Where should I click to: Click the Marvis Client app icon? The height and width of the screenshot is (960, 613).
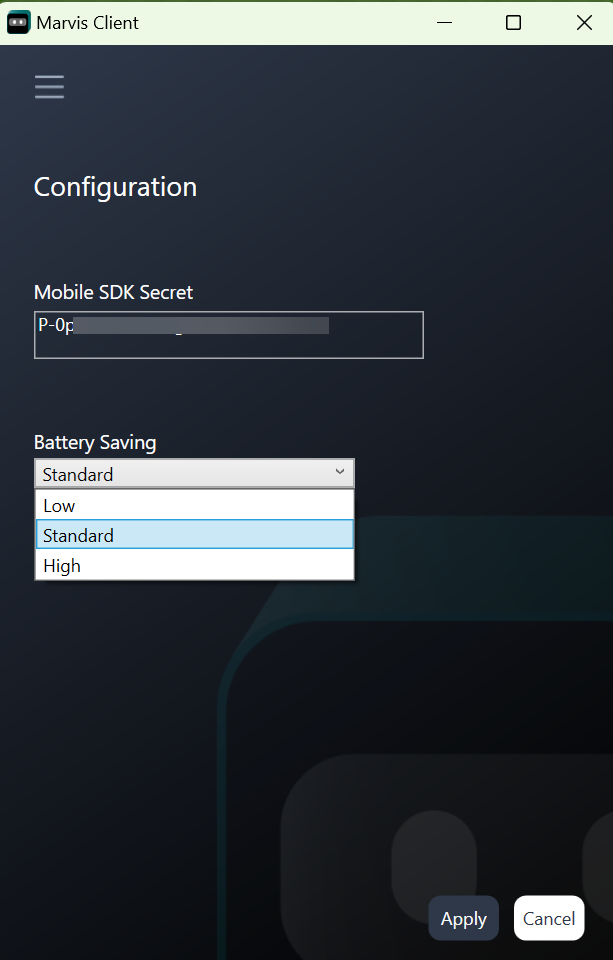coord(18,23)
